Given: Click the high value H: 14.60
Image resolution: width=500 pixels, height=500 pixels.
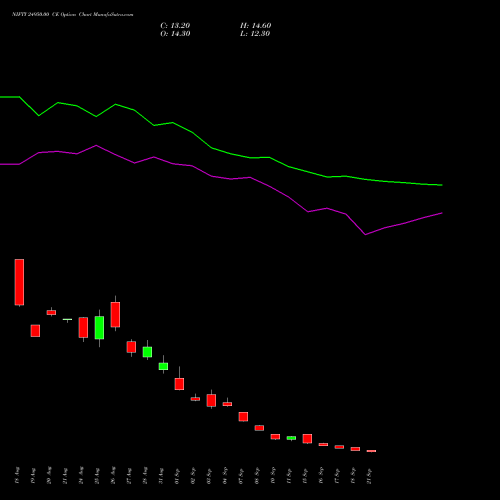Looking at the screenshot, I should pos(255,26).
